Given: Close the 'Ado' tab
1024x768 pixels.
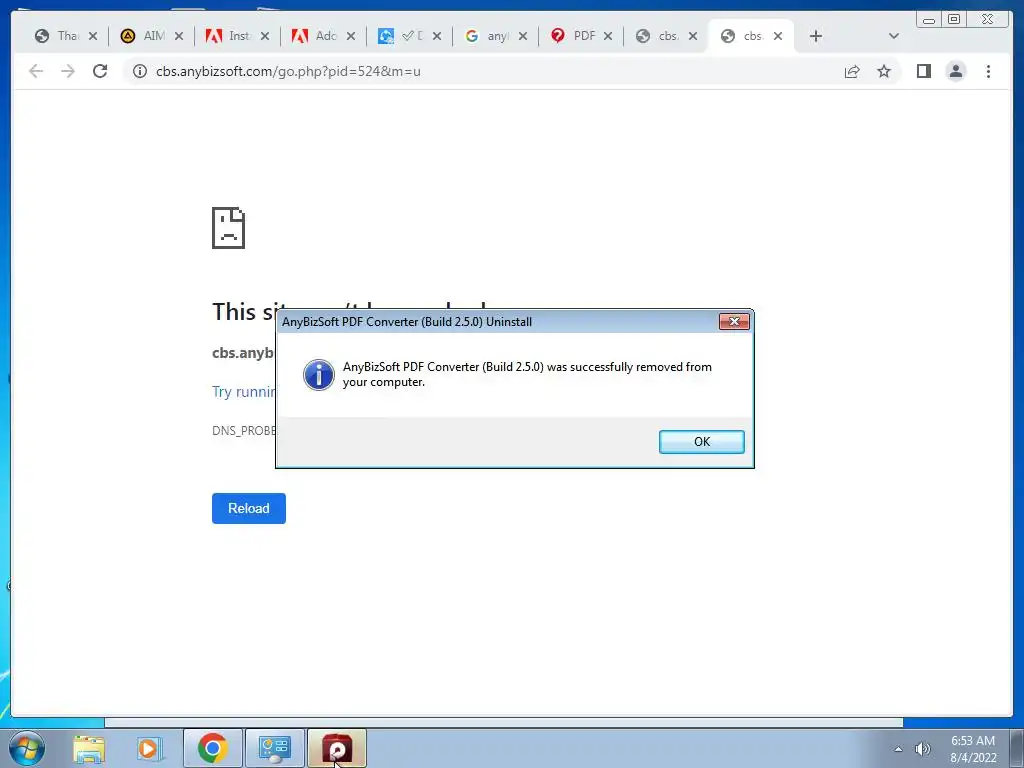Looking at the screenshot, I should 351,36.
